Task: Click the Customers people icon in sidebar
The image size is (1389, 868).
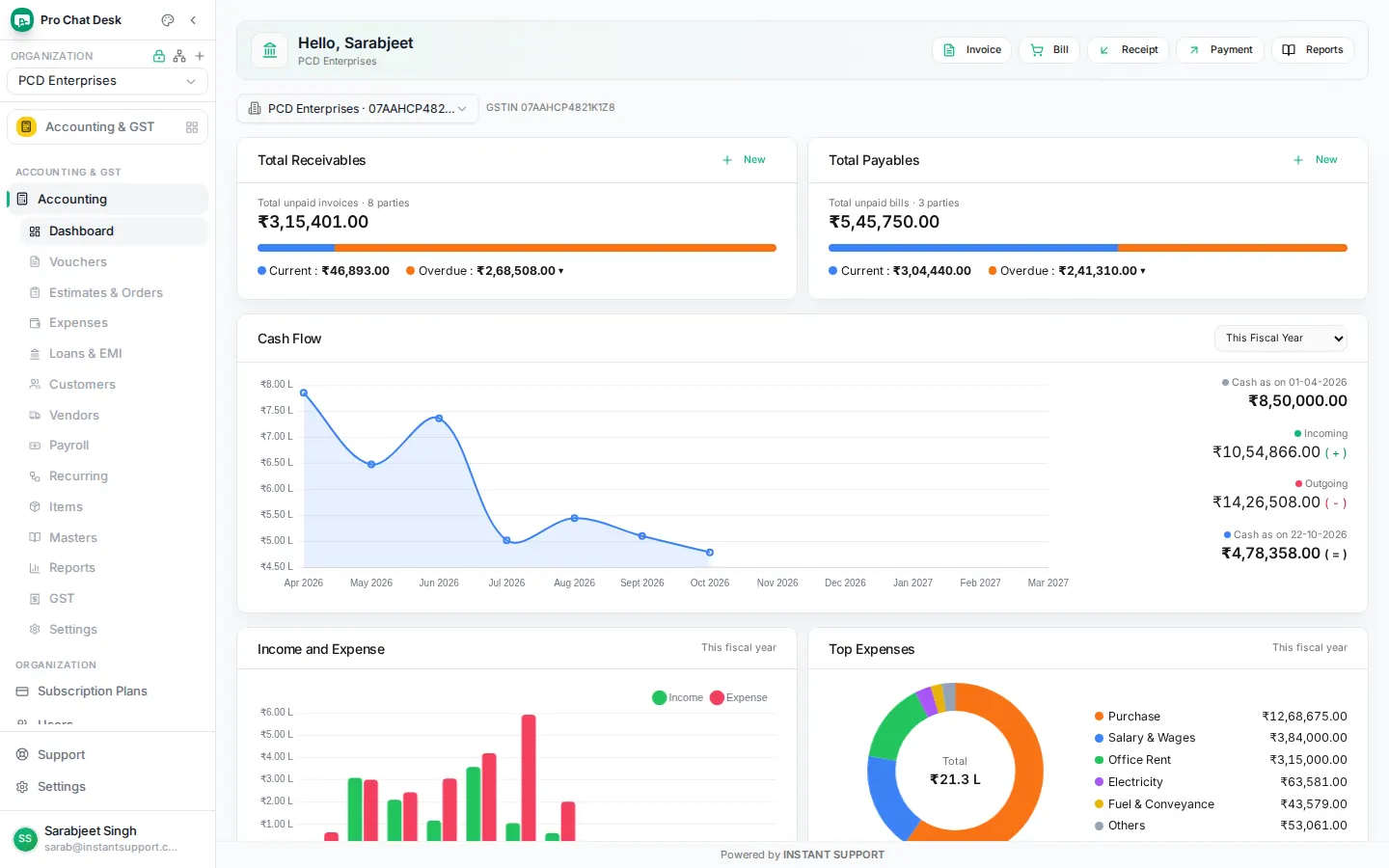Action: (35, 385)
